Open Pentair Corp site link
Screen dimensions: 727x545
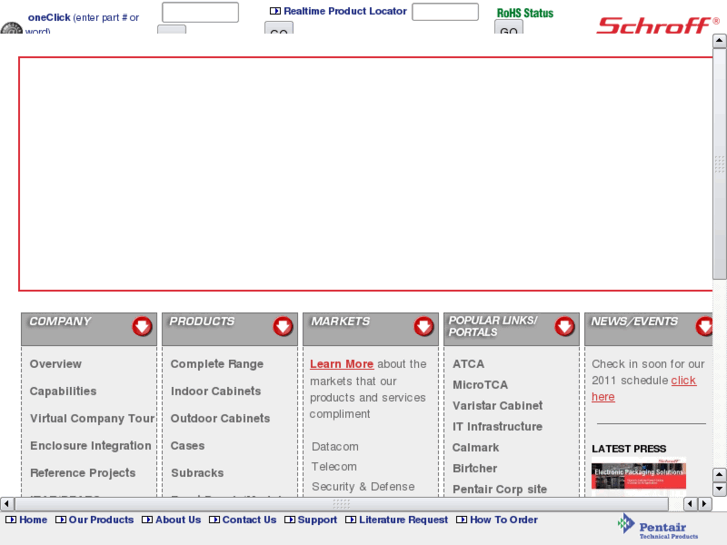[x=499, y=489]
